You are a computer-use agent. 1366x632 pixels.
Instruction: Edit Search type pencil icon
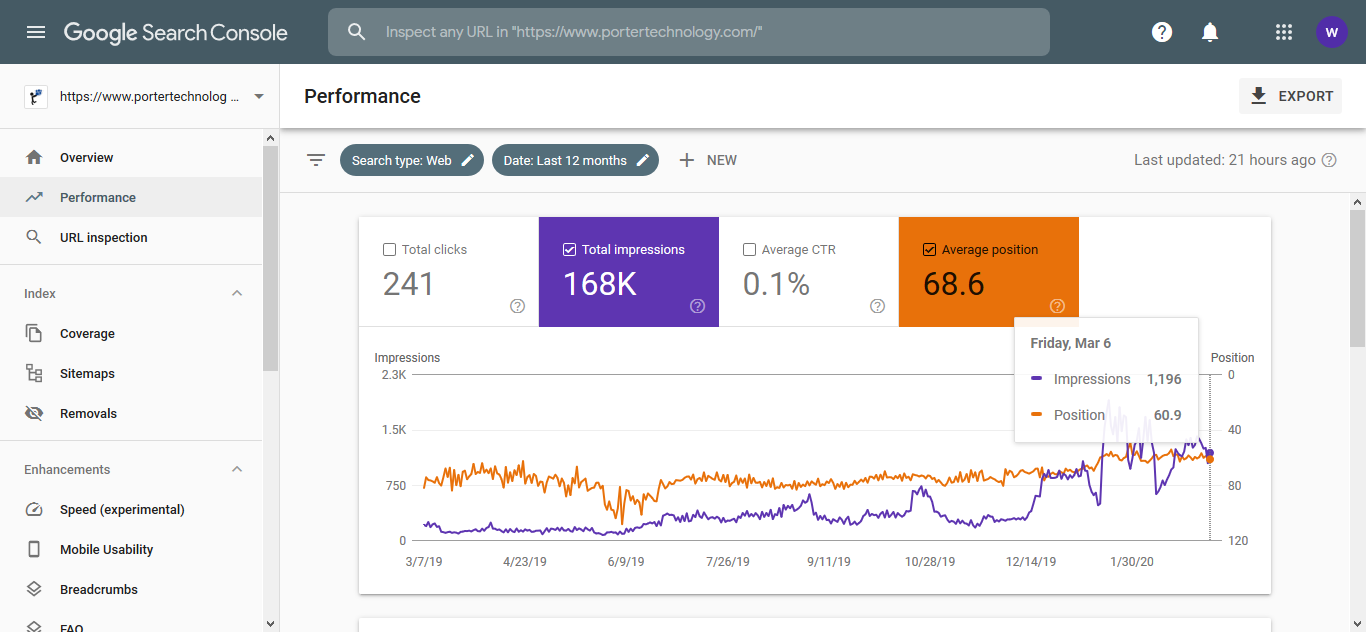468,160
